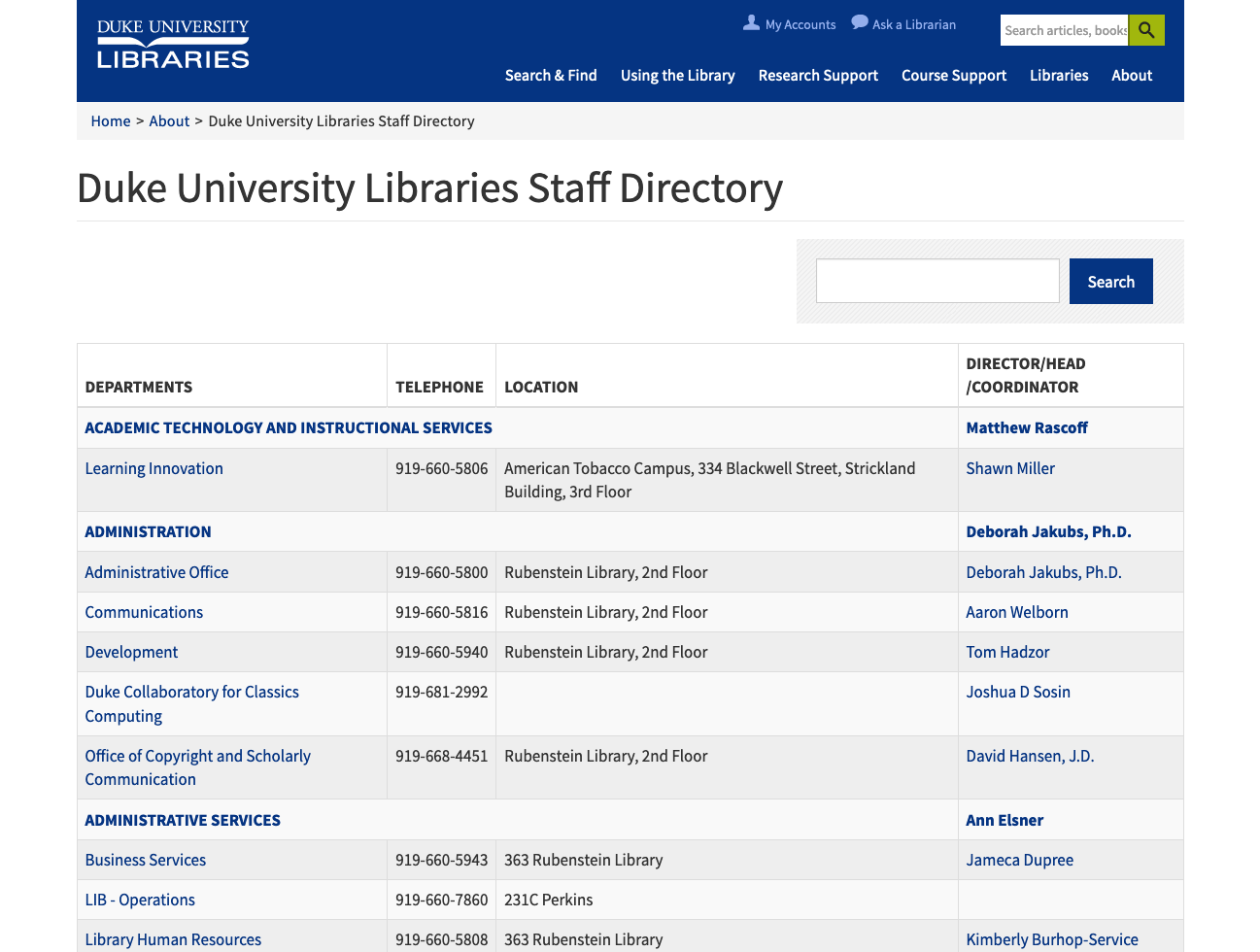This screenshot has height=952, width=1260.
Task: Click the Ask a Librarian chat bubble icon
Action: coord(860,22)
